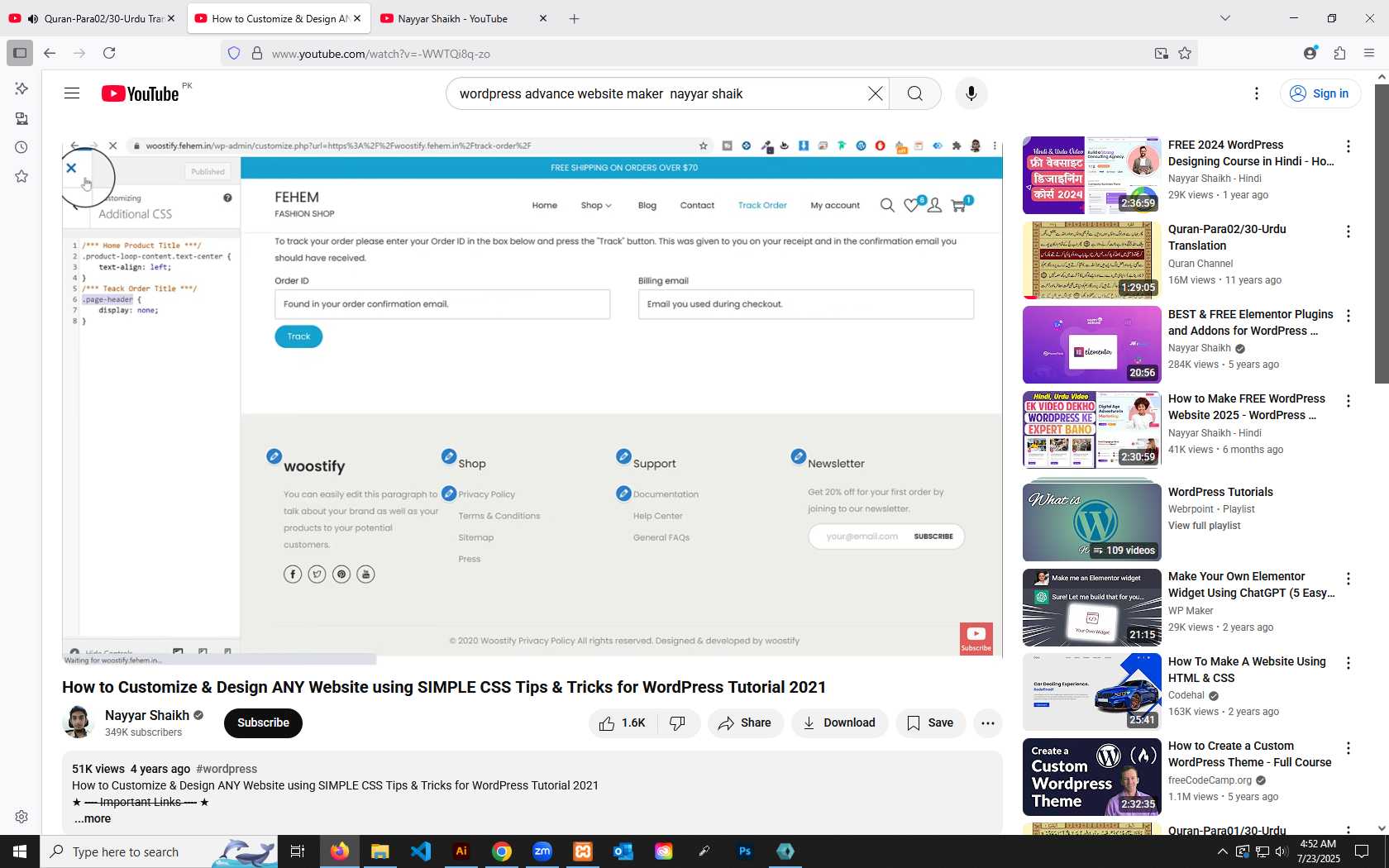This screenshot has width=1389, height=868.
Task: Dislike this video
Action: click(x=678, y=723)
